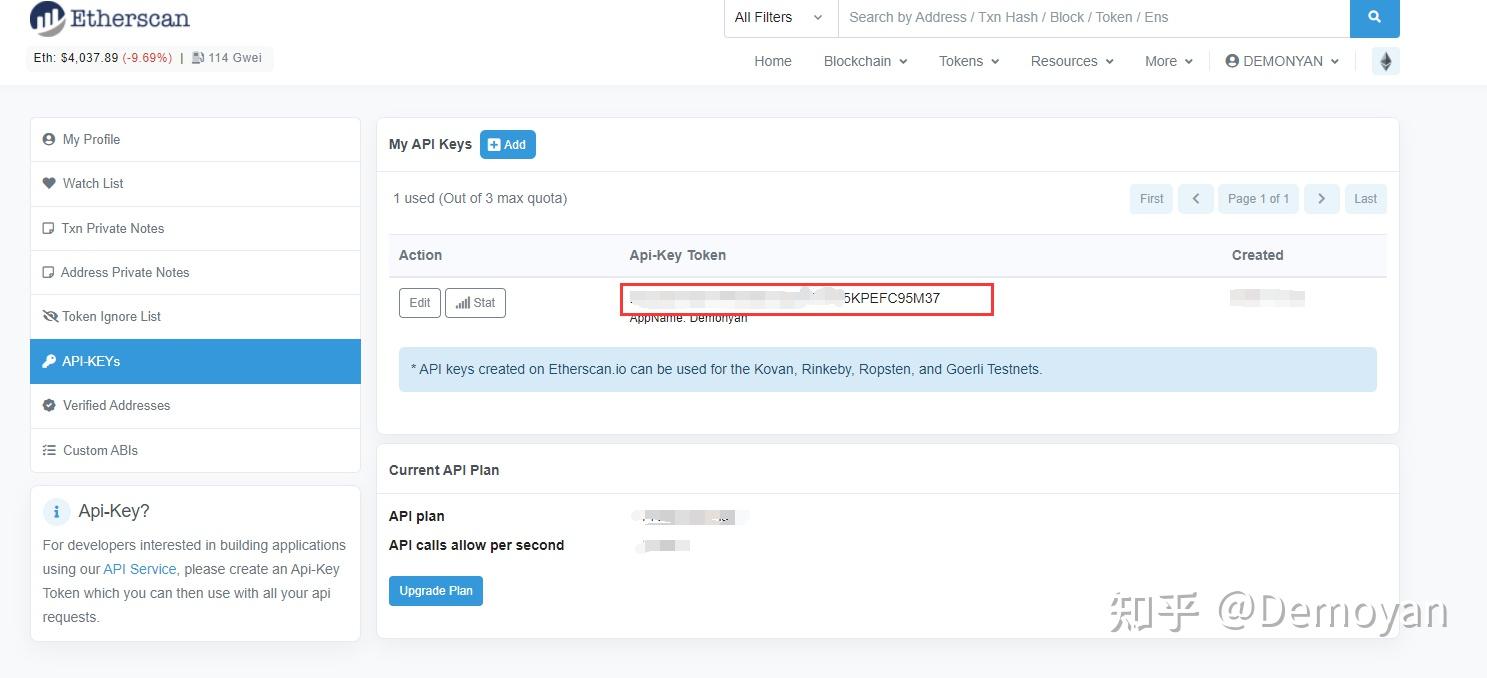The width and height of the screenshot is (1487, 678).
Task: Open Txn Private Notes in sidebar
Action: click(x=195, y=228)
